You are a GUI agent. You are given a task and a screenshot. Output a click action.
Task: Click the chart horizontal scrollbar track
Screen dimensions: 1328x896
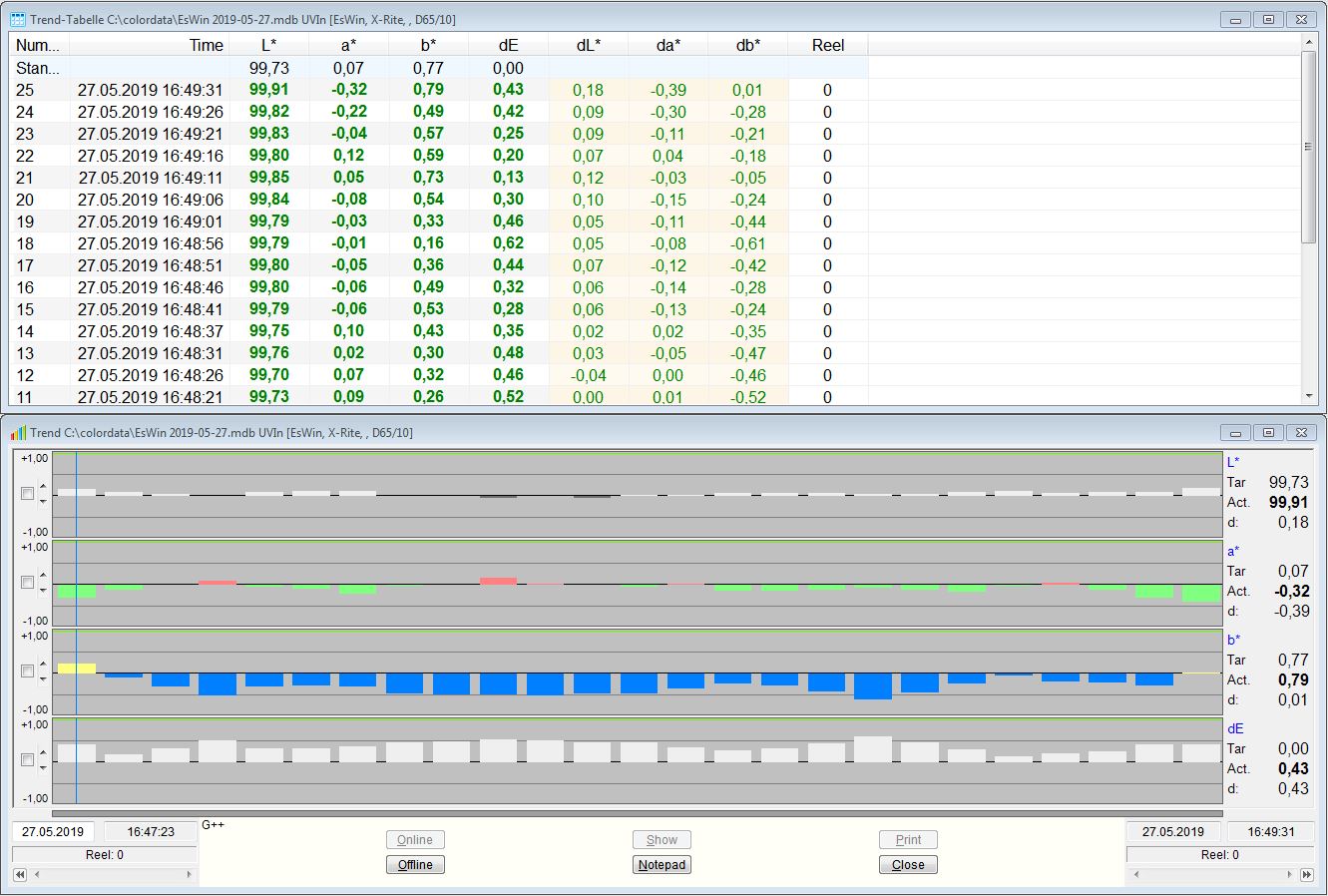pos(637,813)
